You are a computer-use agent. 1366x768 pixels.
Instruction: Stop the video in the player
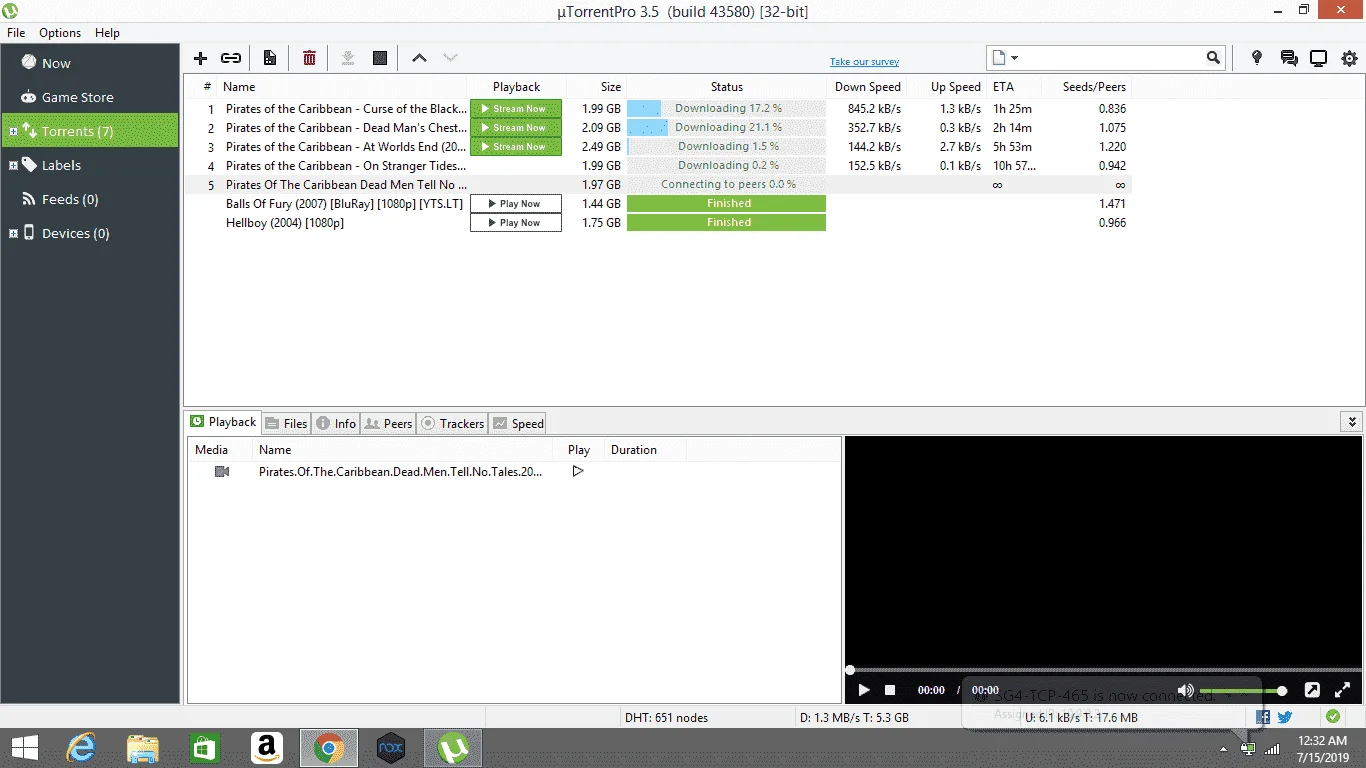click(x=890, y=690)
